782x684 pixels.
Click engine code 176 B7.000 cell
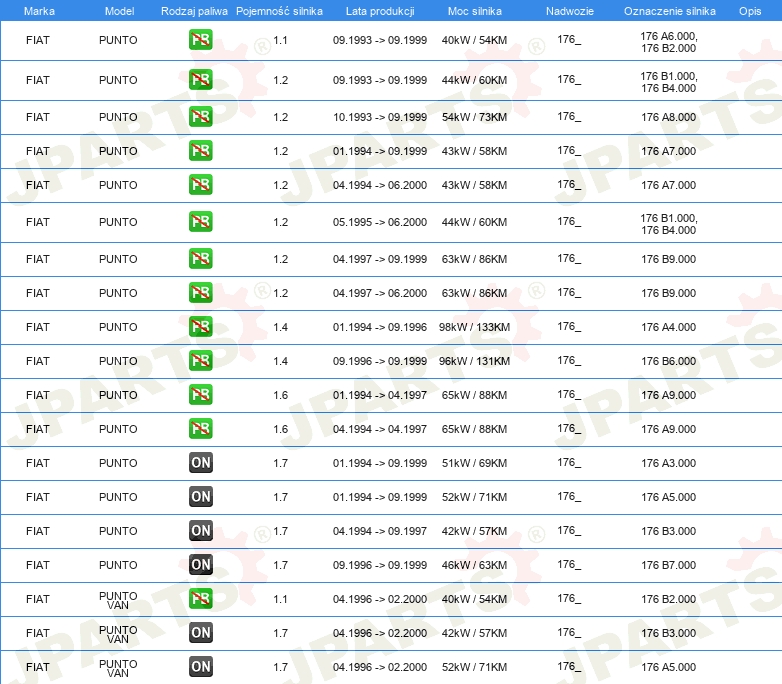click(x=668, y=565)
